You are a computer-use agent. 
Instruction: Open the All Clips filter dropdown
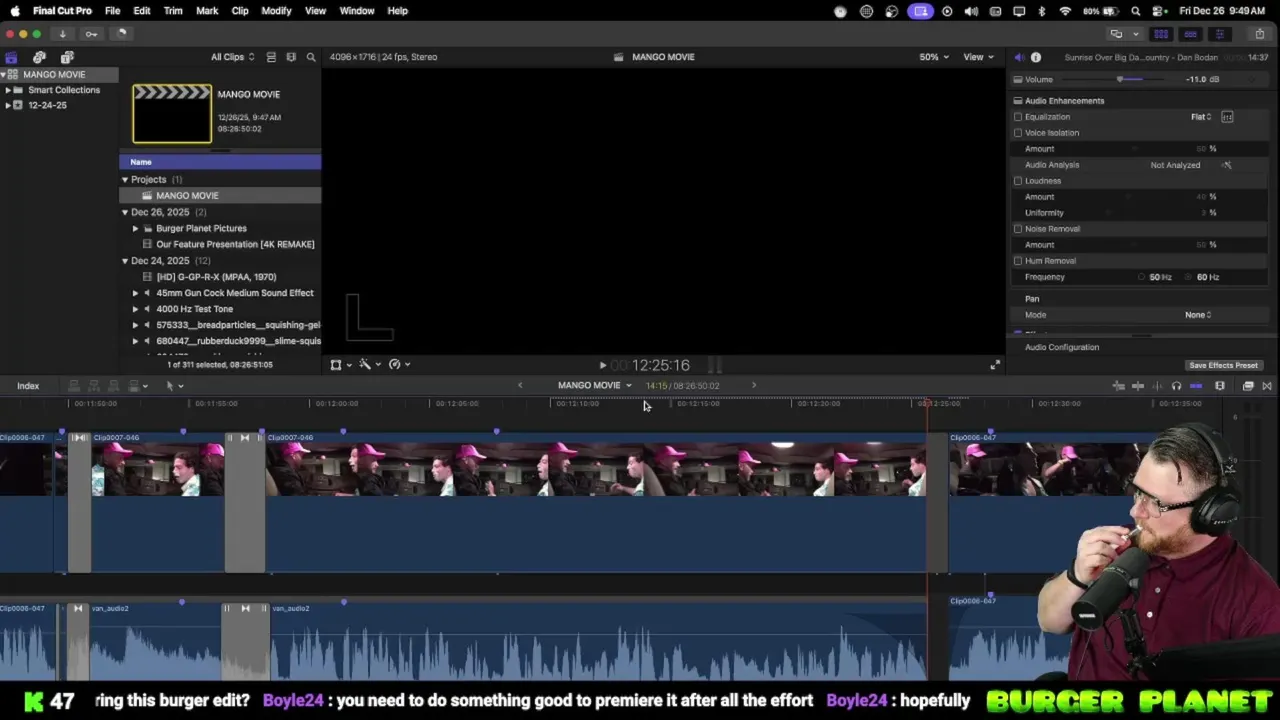click(232, 57)
